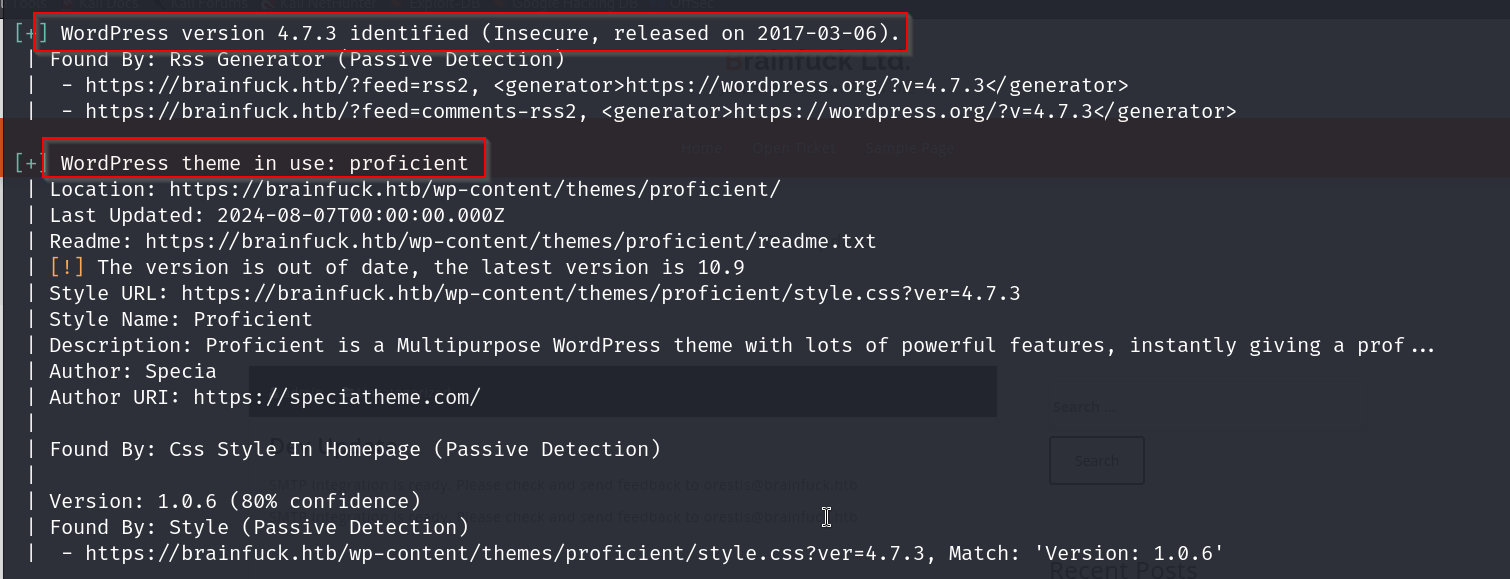Click the highlighted WordPress version 4.7.3 line
Screen dimensions: 1510x579
(472, 33)
